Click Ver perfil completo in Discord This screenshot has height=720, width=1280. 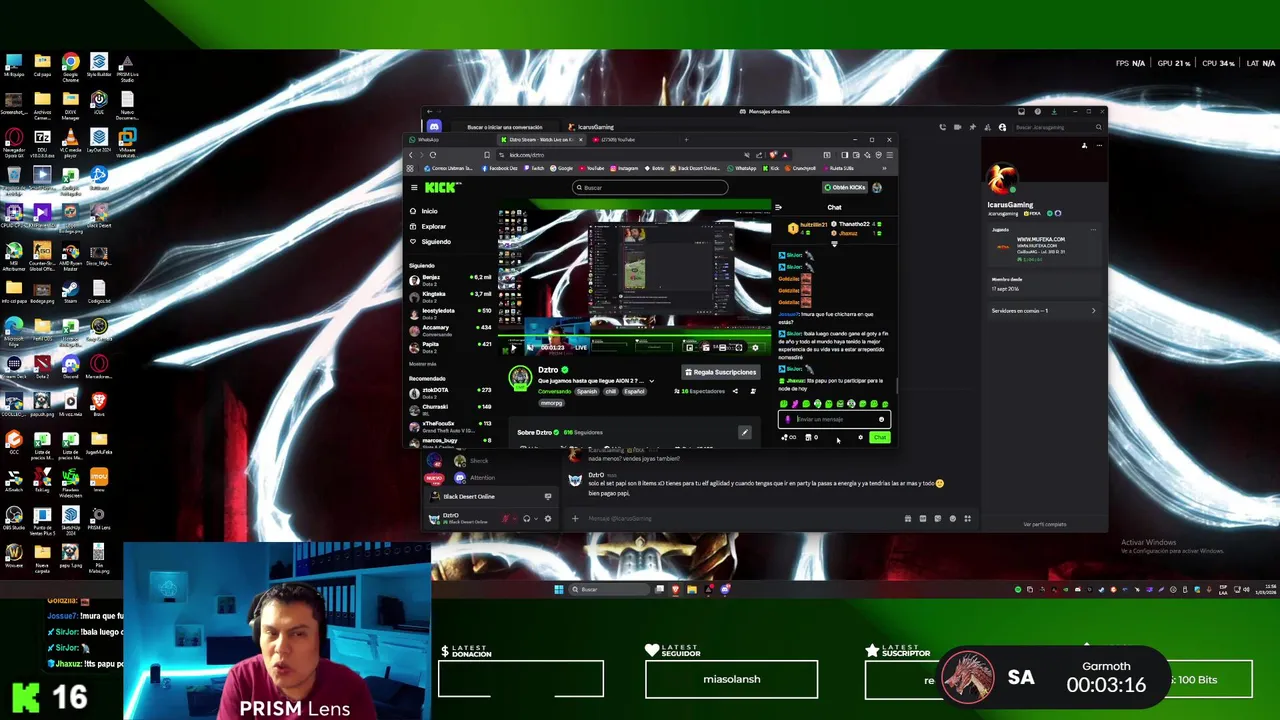click(1044, 524)
